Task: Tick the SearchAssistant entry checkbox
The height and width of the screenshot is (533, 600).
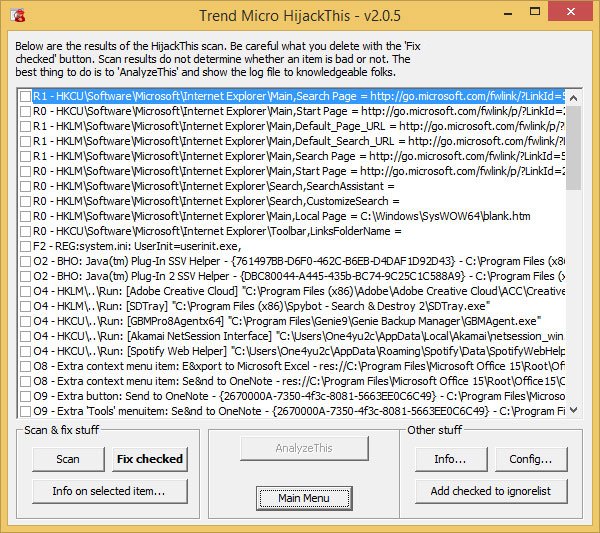Action: (26, 186)
